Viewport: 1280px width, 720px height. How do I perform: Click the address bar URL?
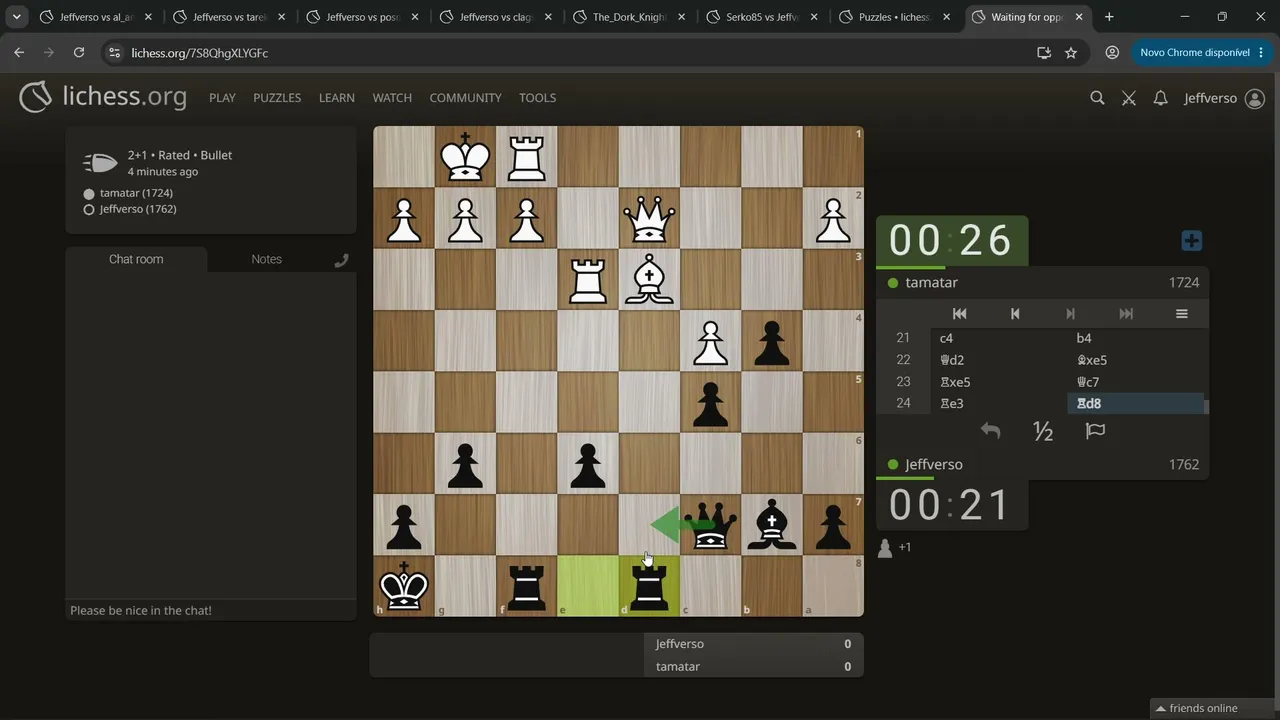(x=200, y=53)
